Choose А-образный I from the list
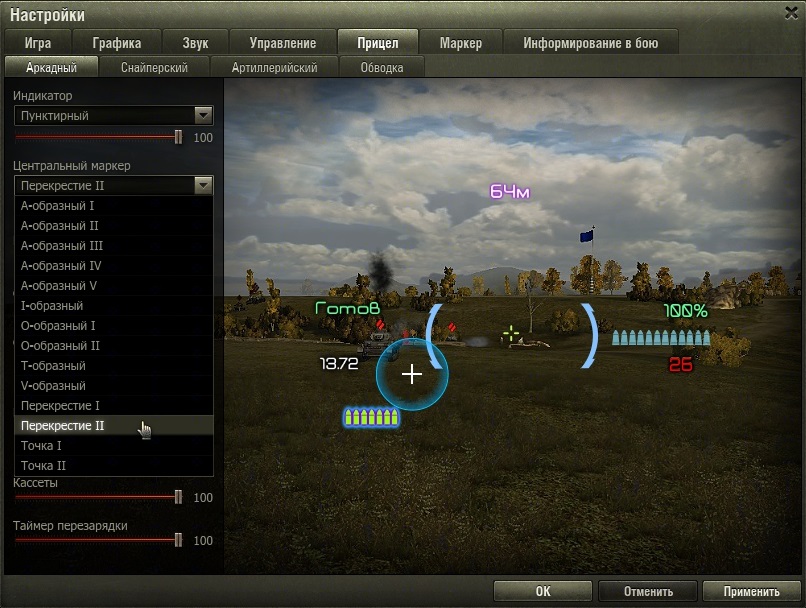806x608 pixels. pyautogui.click(x=114, y=206)
